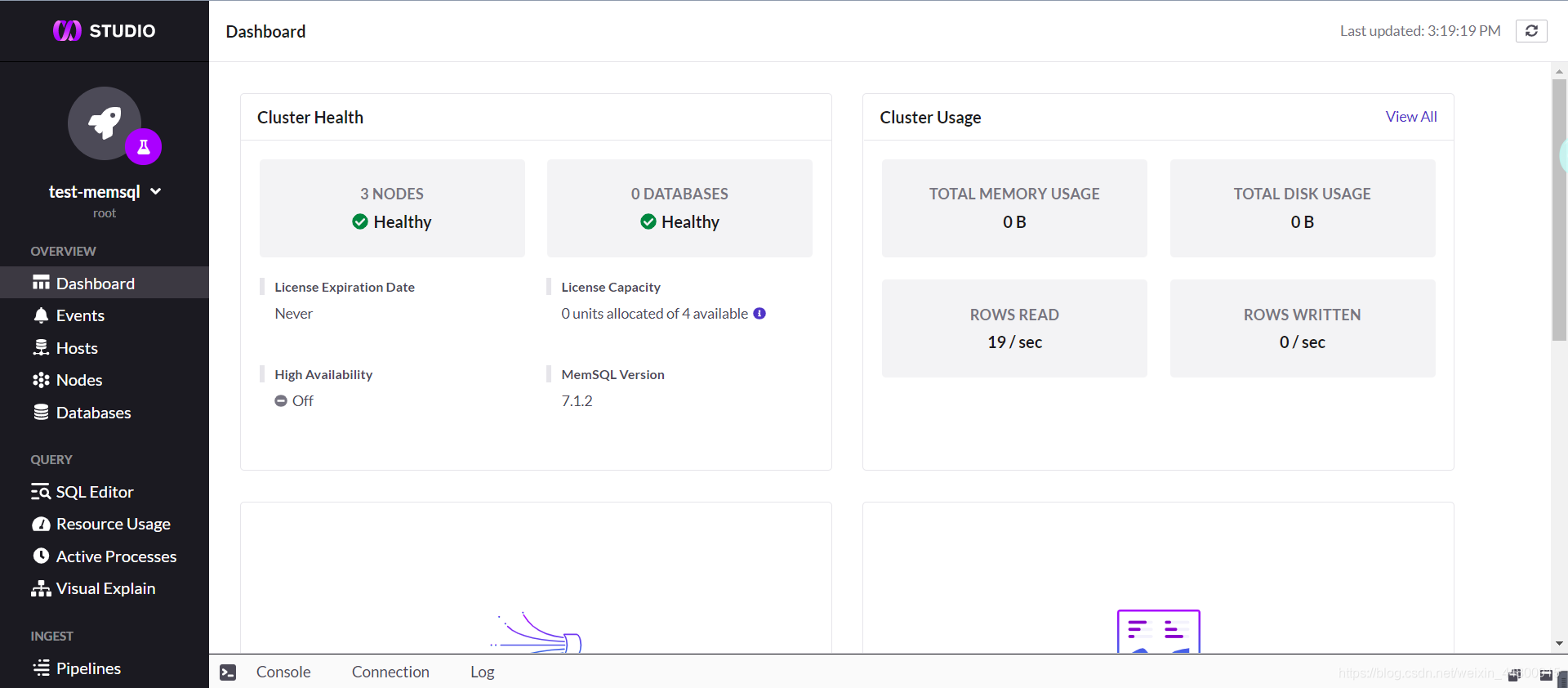
Task: Click the green check icon under 3 NODES
Action: coord(360,221)
